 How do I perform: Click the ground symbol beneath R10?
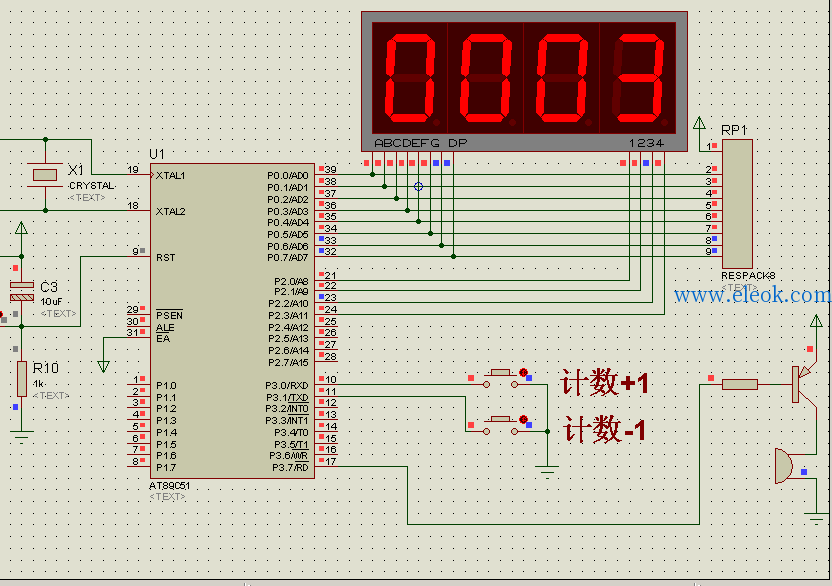(21, 436)
